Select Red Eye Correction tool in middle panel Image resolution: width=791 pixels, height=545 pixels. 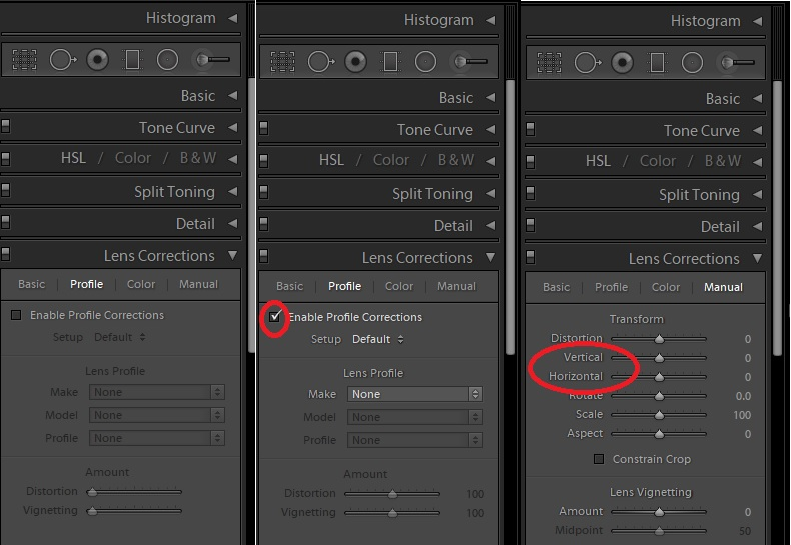click(x=356, y=62)
